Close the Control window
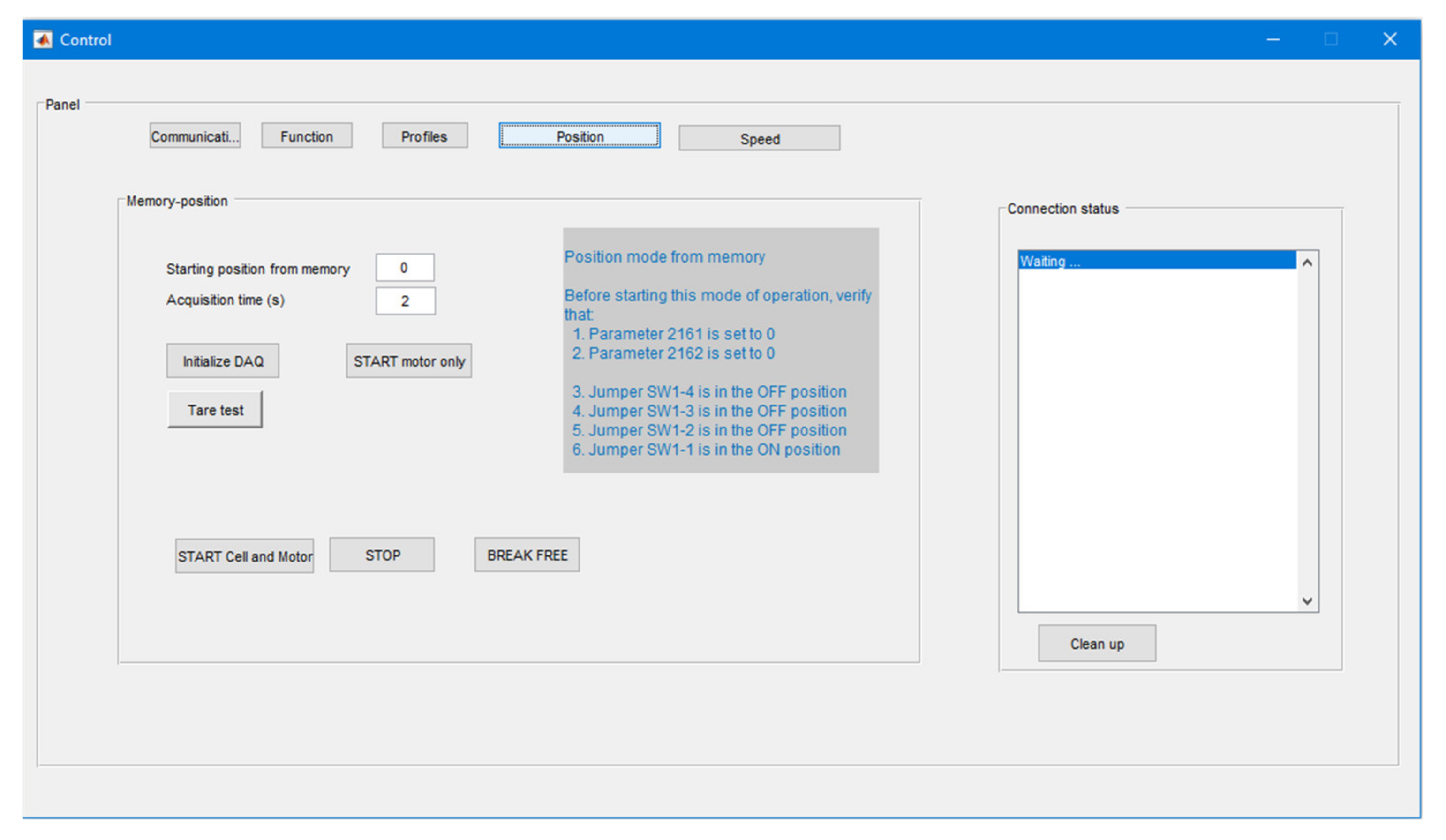This screenshot has height=840, width=1446. click(1389, 39)
